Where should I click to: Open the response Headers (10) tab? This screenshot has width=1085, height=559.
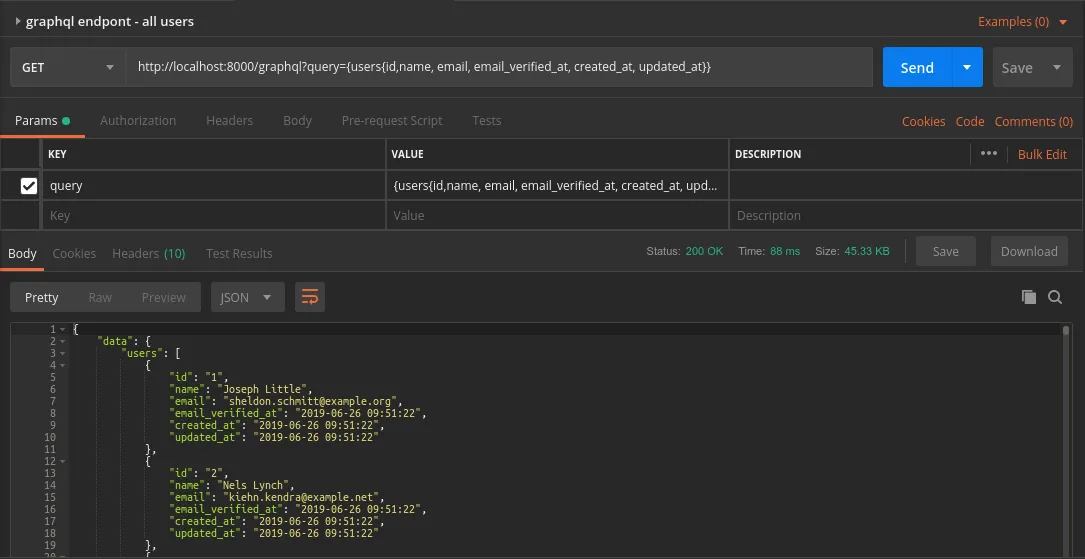coord(148,253)
